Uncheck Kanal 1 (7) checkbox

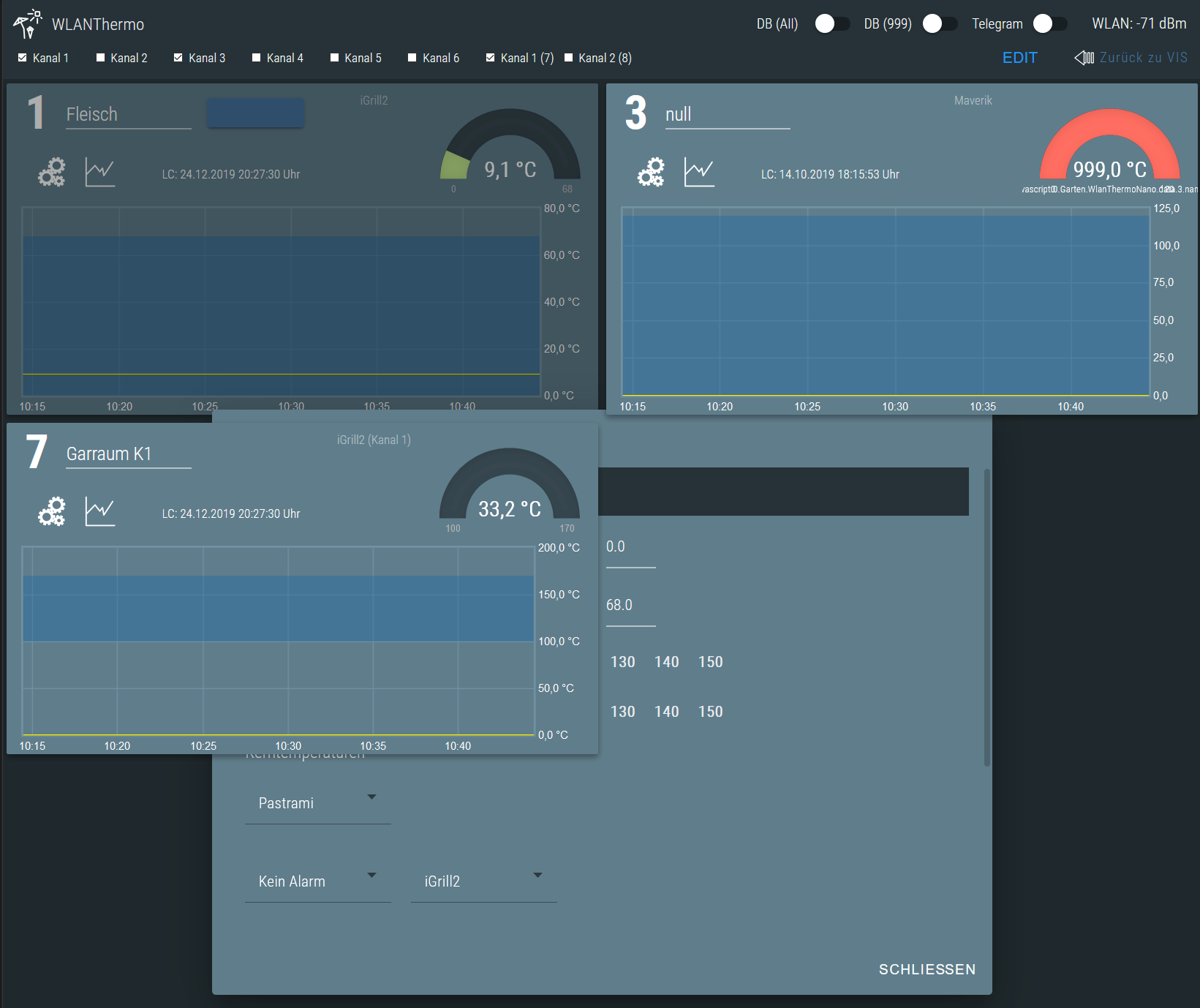click(491, 58)
